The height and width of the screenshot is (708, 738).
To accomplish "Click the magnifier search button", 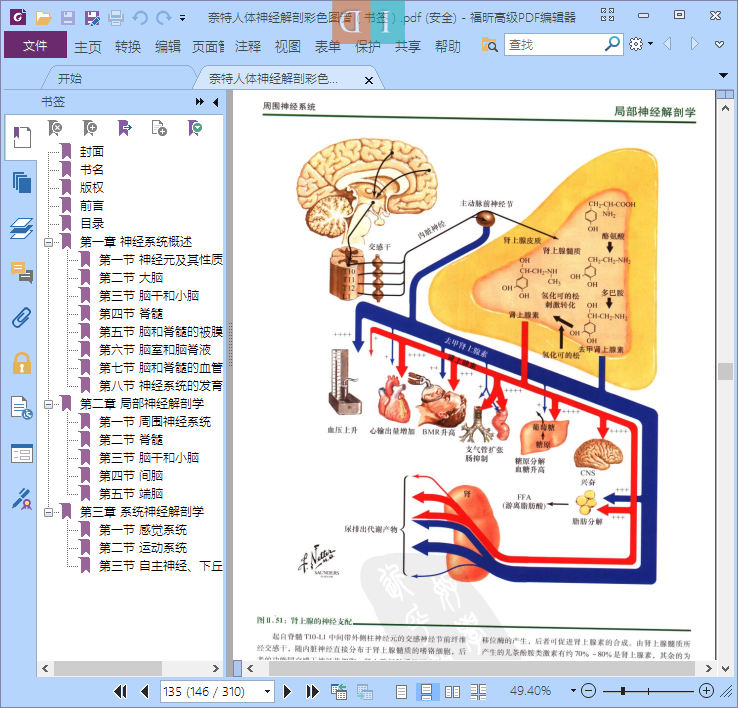I will (x=612, y=44).
